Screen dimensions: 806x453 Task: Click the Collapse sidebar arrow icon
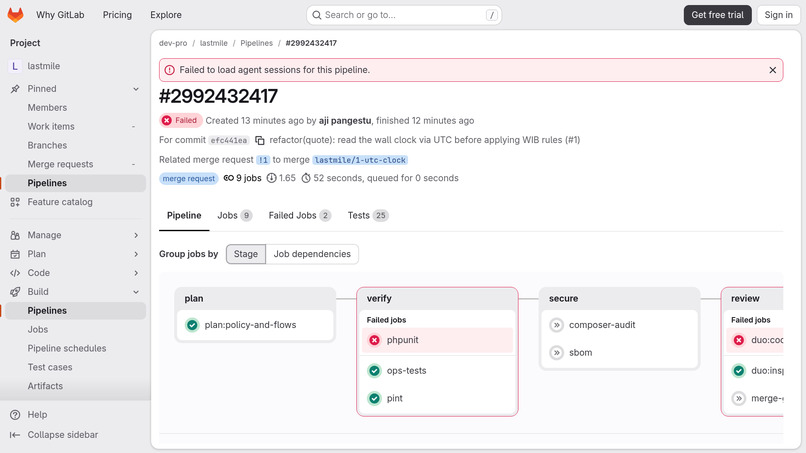15,435
